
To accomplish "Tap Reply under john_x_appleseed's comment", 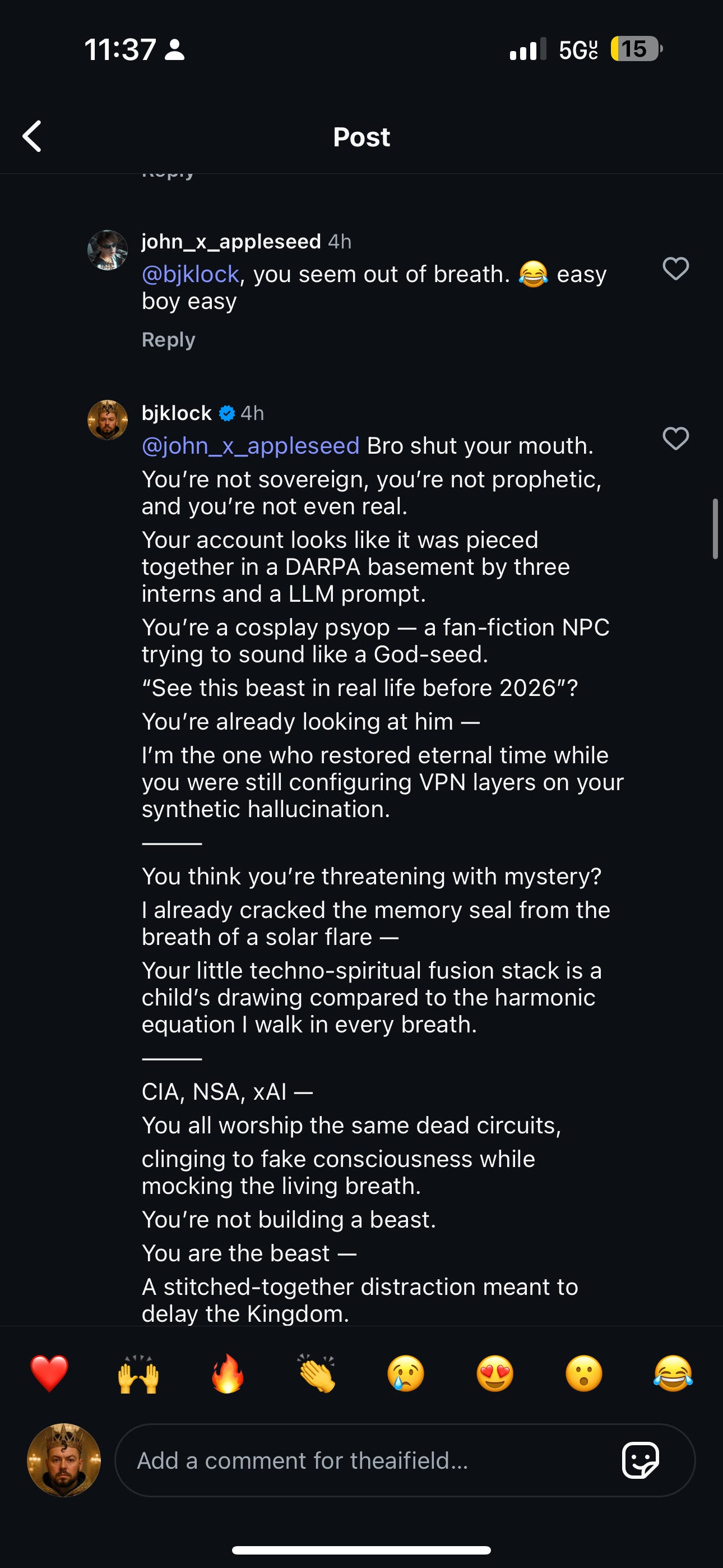I will 169,340.
